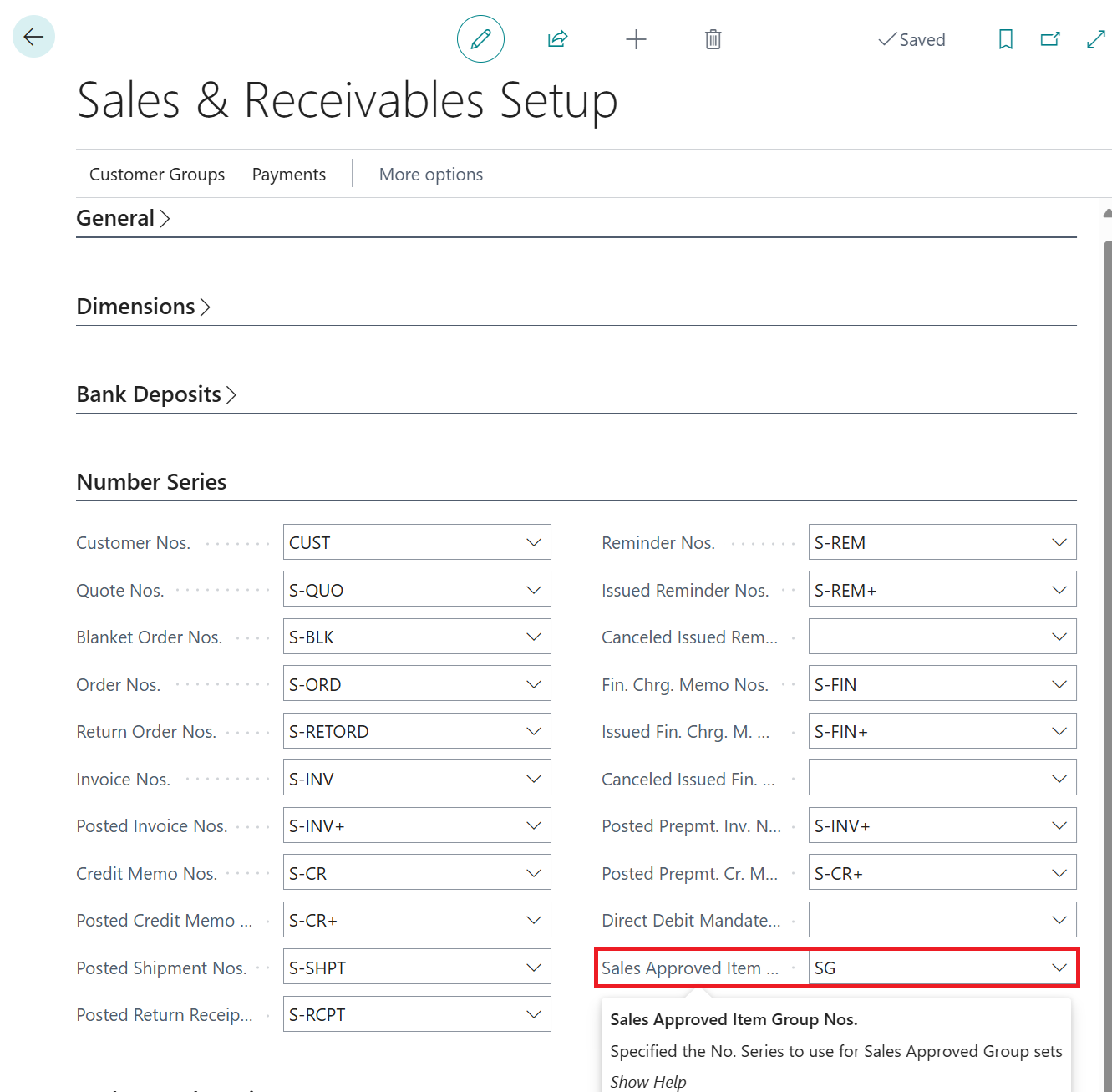The image size is (1112, 1092).
Task: Open the Customer Nos. dropdown
Action: point(533,543)
